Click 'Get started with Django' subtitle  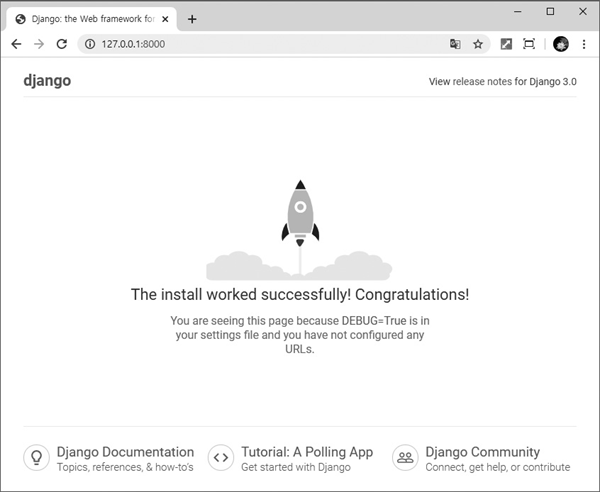click(x=296, y=467)
